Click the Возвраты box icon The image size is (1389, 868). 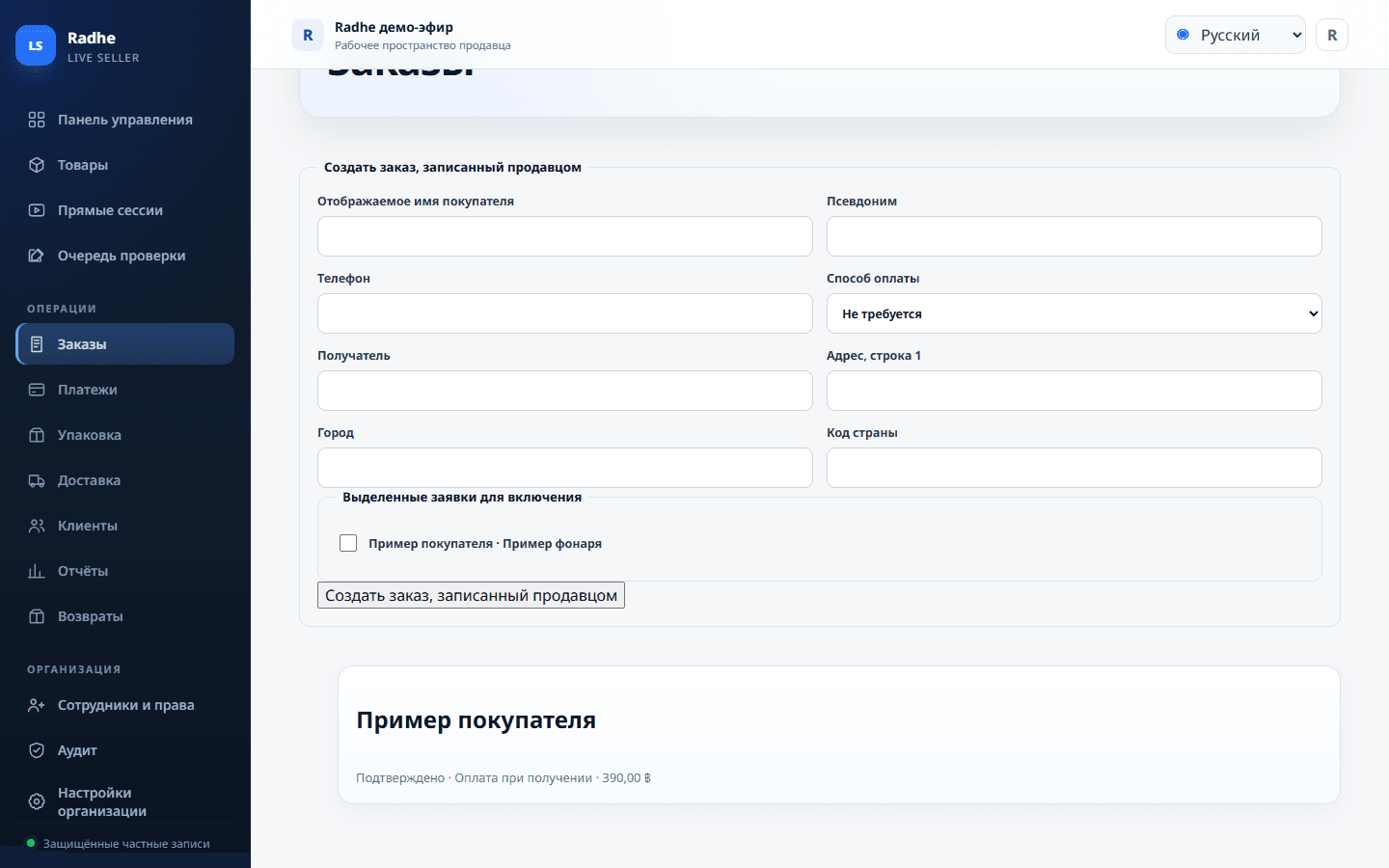(x=37, y=616)
